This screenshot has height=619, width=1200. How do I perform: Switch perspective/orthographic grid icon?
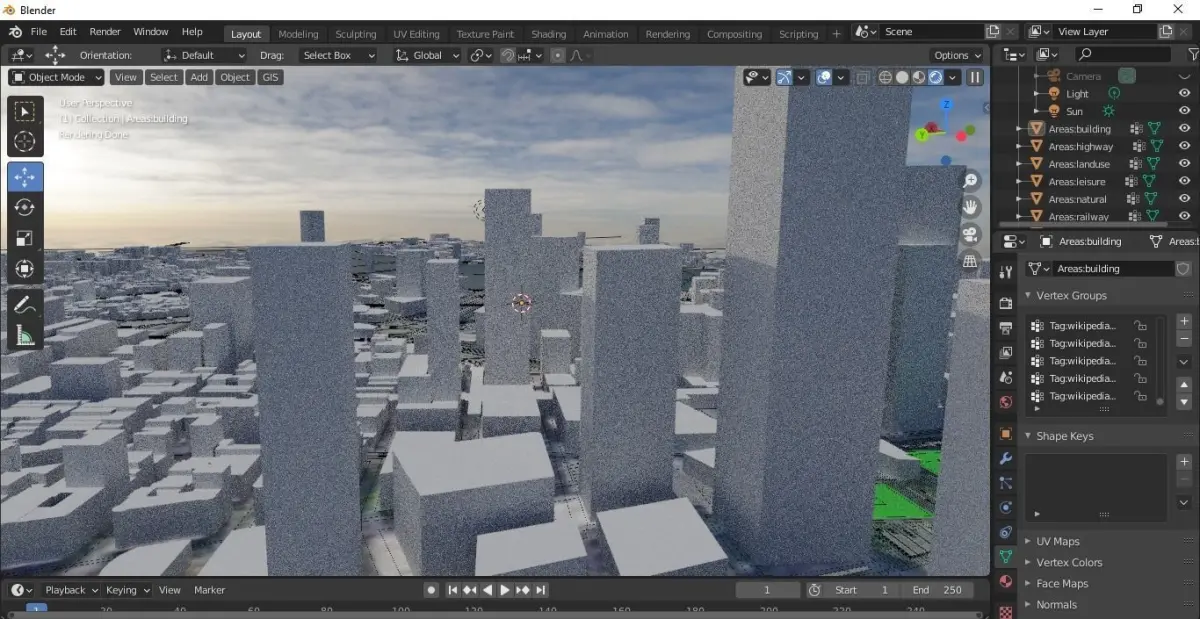coord(970,261)
